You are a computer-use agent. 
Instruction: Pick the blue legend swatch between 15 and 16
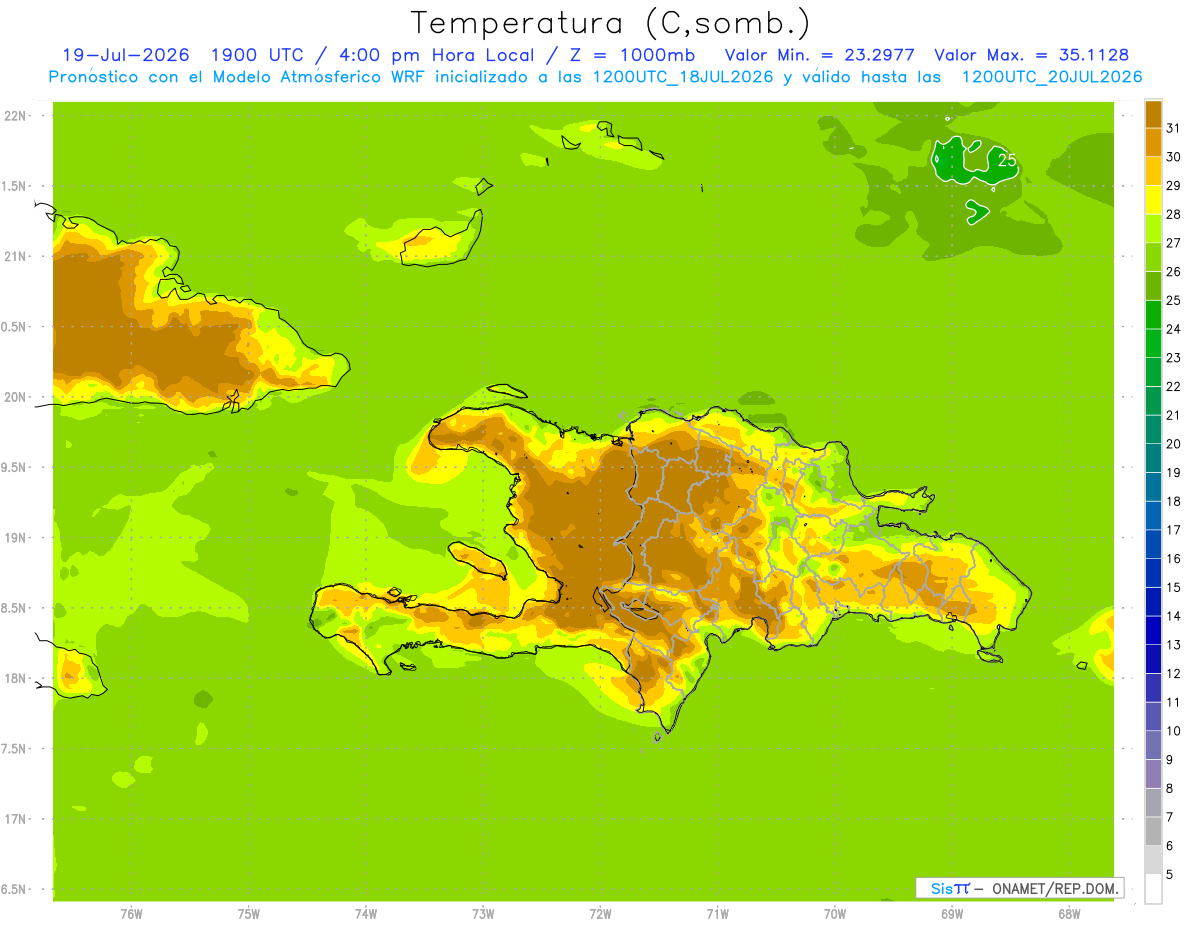tap(1153, 572)
